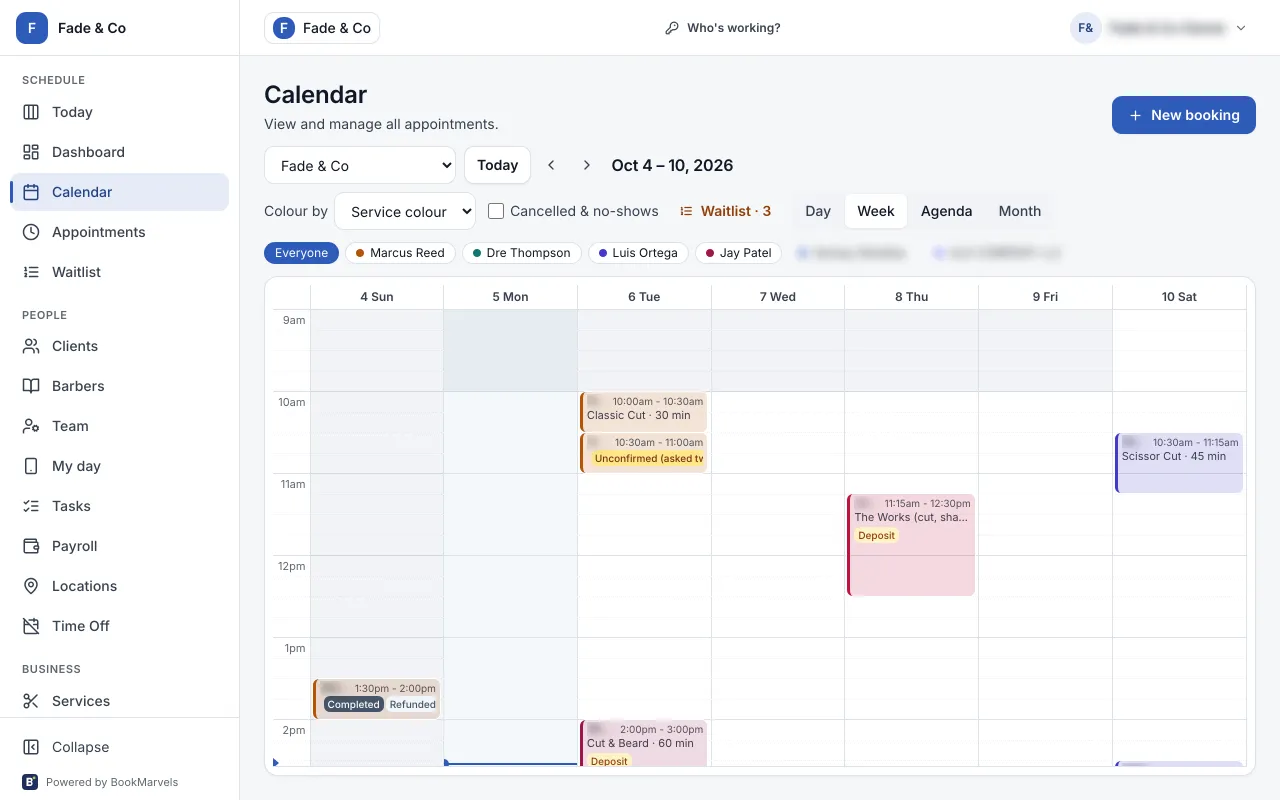
Task: Open Tasks checklist icon
Action: tap(31, 506)
